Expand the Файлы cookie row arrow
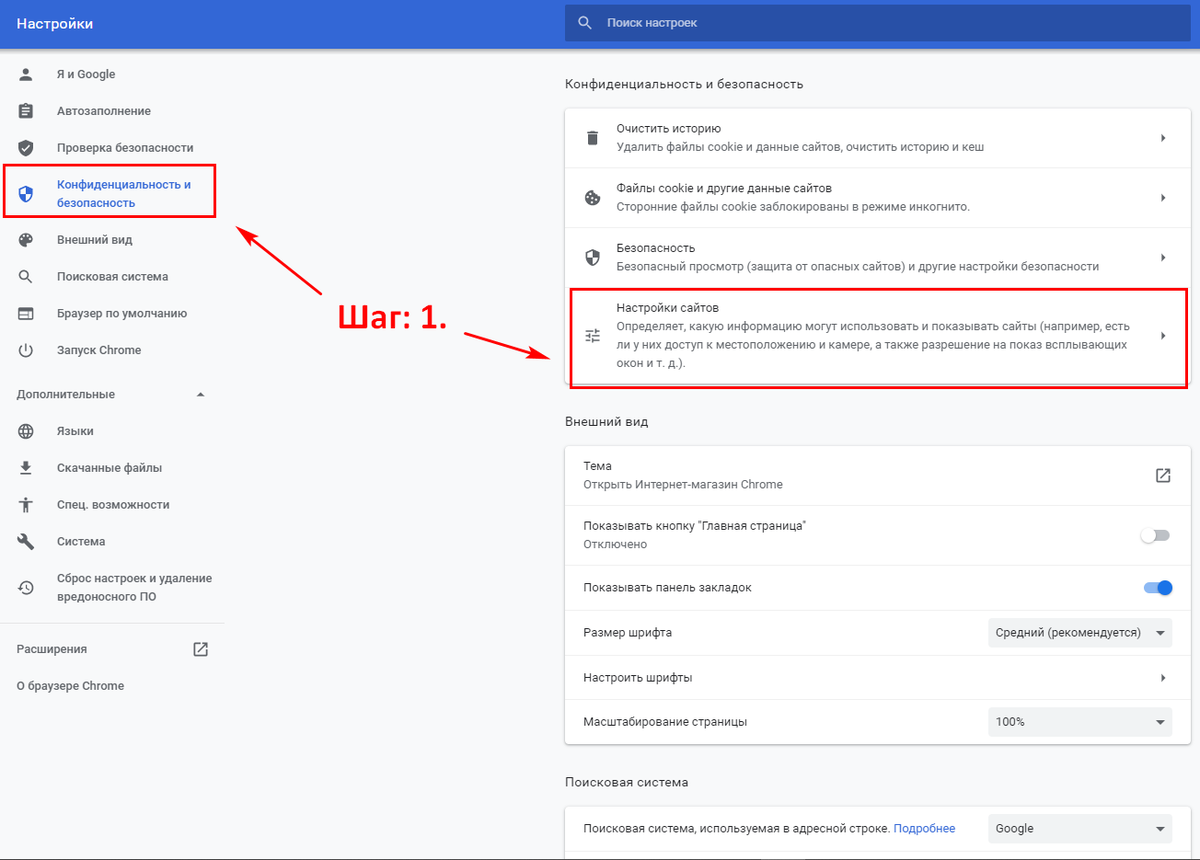 tap(1163, 198)
